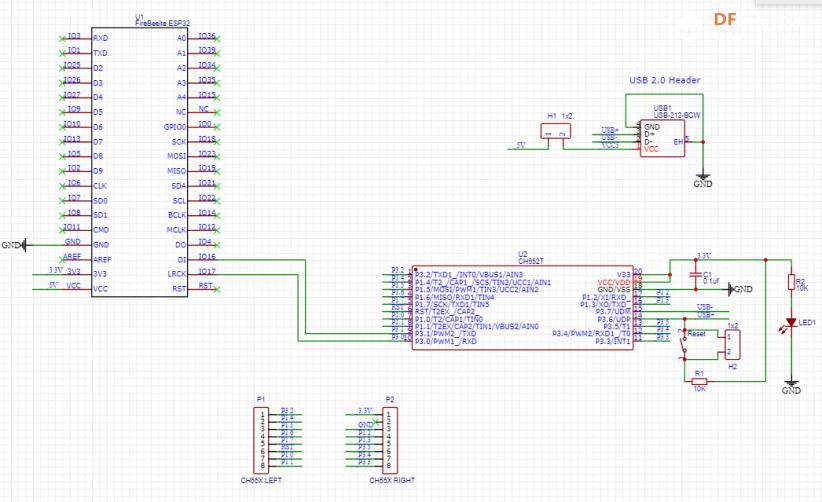Viewport: 822px width, 502px height.
Task: Select the CH552T chip body
Action: click(523, 308)
